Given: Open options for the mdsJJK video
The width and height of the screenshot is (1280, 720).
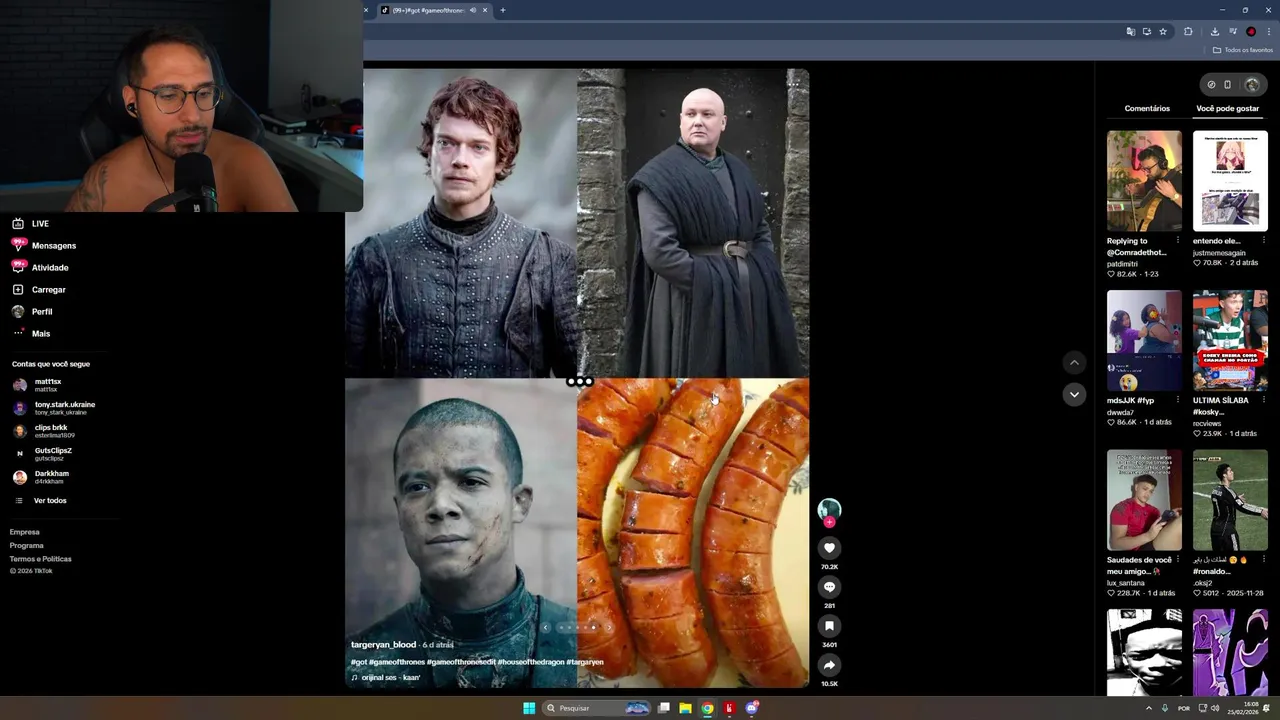Looking at the screenshot, I should click(1177, 400).
